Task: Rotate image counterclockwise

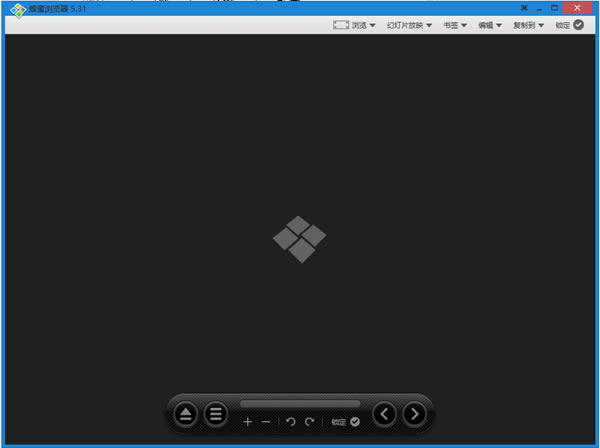Action: point(291,422)
